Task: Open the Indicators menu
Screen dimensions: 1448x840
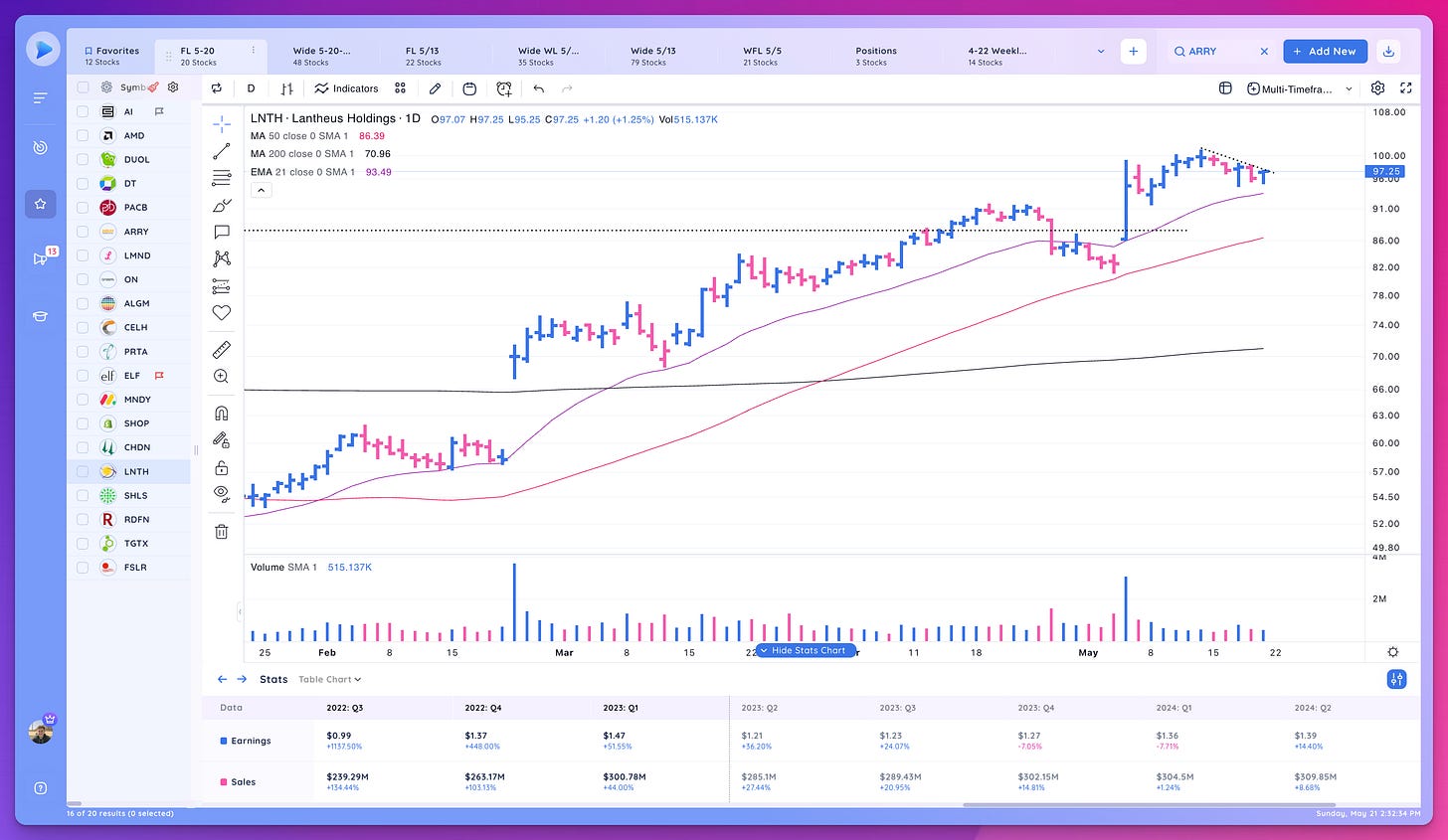Action: (346, 88)
